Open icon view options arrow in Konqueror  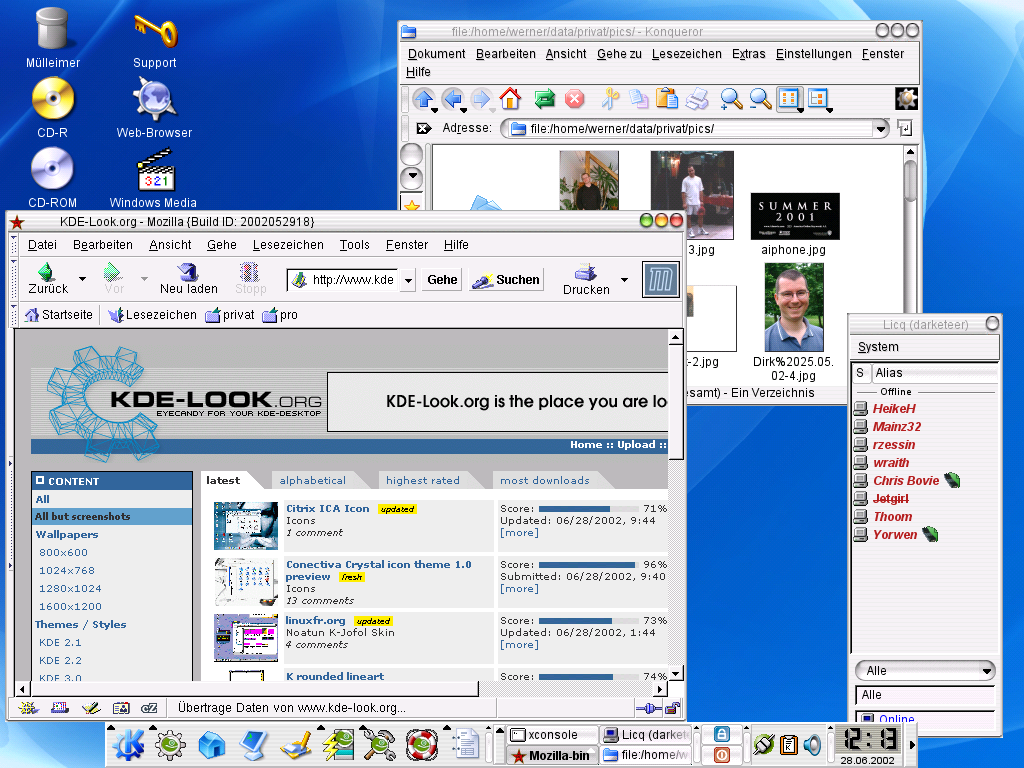point(800,110)
